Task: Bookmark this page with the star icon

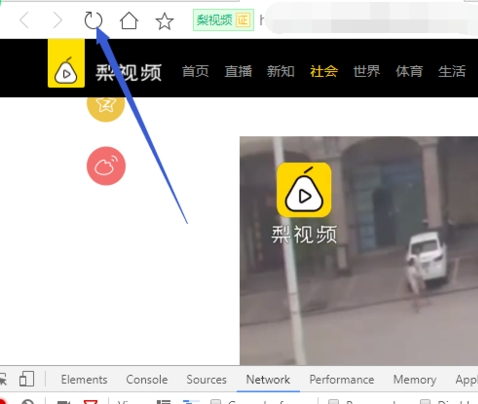Action: (165, 21)
